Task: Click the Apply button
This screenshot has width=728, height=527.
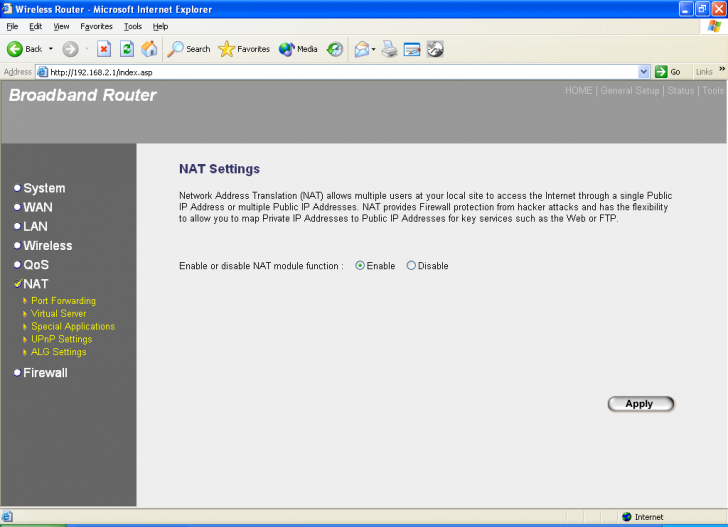Action: tap(641, 404)
